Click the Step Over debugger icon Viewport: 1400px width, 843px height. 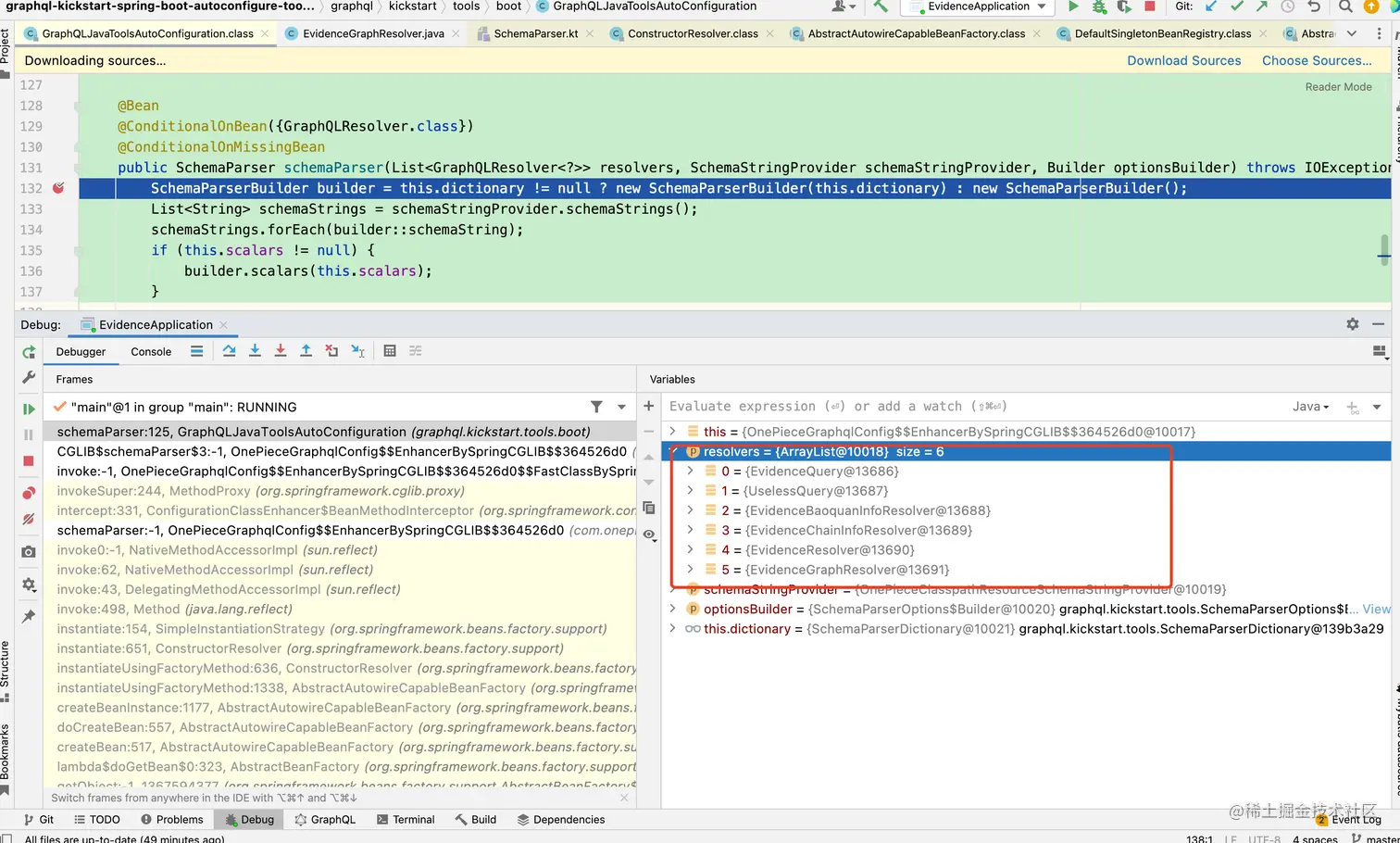229,351
